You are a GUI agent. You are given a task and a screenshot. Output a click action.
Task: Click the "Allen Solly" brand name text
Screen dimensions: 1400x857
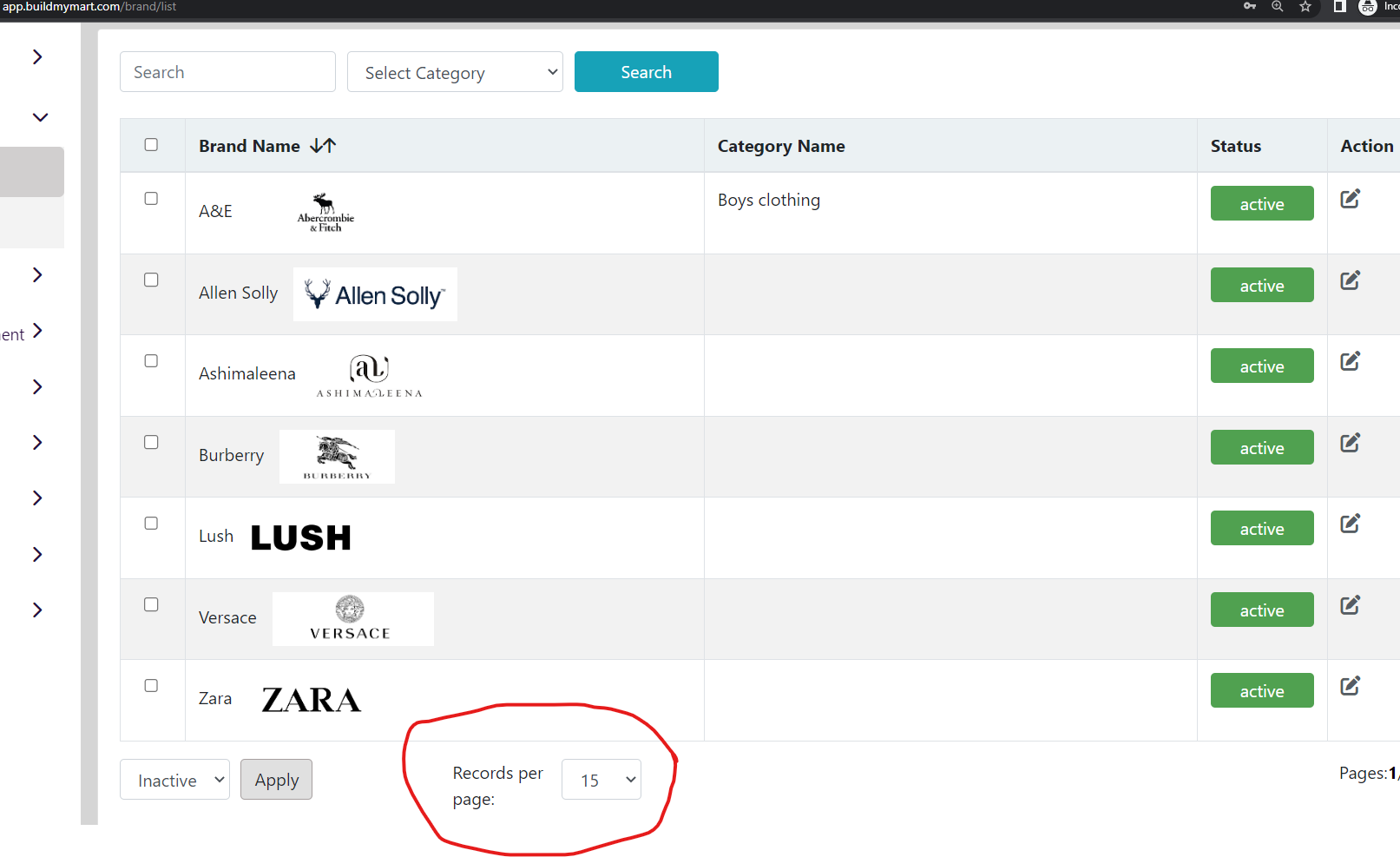click(239, 293)
